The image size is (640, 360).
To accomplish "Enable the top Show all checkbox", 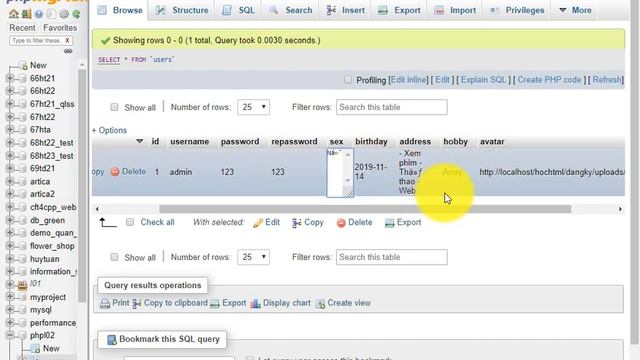I will click(114, 107).
